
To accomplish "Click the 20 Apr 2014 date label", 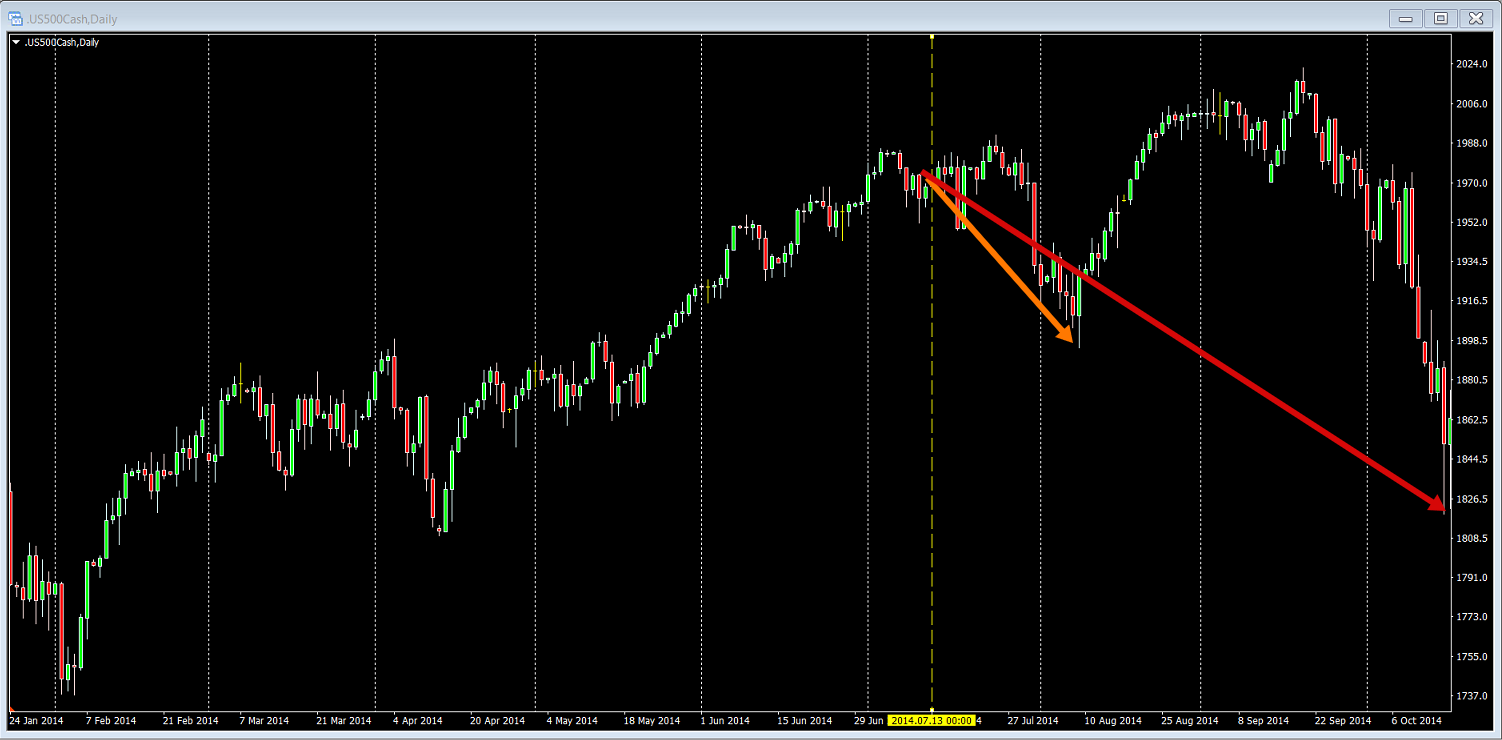I will point(497,720).
